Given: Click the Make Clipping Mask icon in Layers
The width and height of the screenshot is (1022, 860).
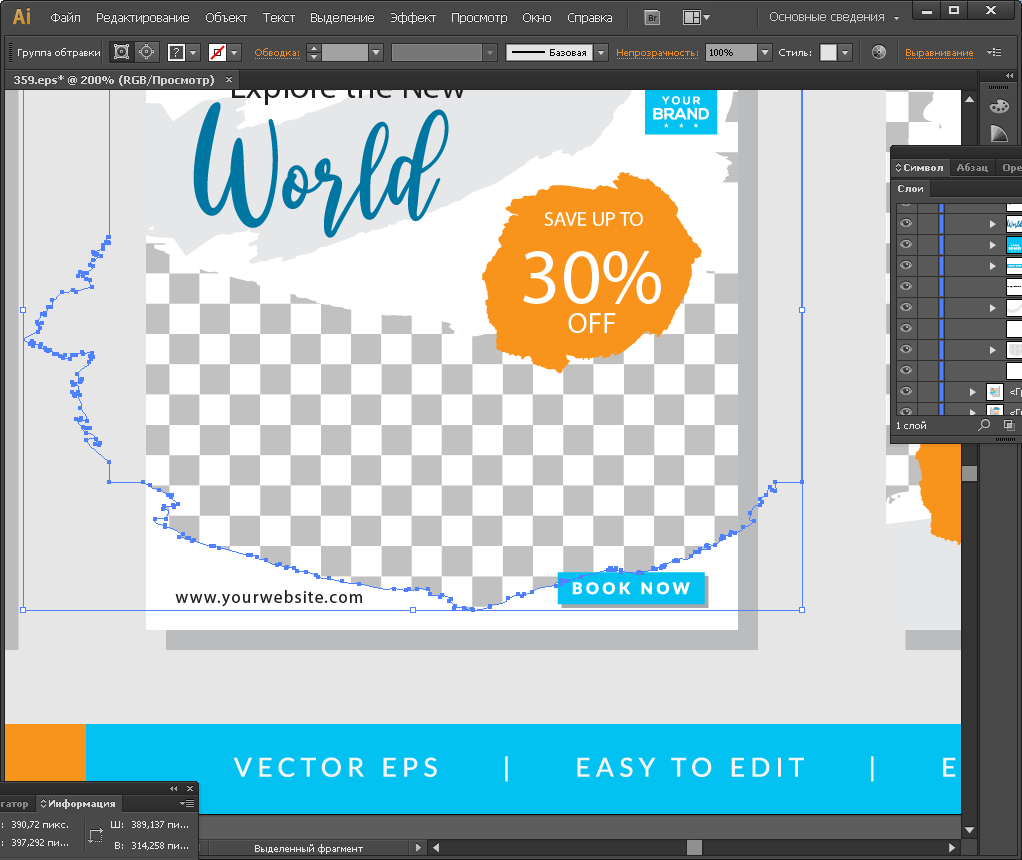Looking at the screenshot, I should [1008, 425].
